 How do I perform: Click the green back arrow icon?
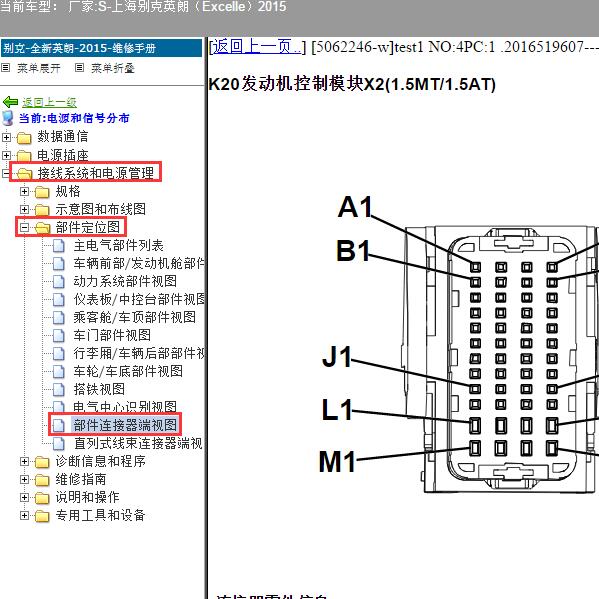tap(10, 102)
